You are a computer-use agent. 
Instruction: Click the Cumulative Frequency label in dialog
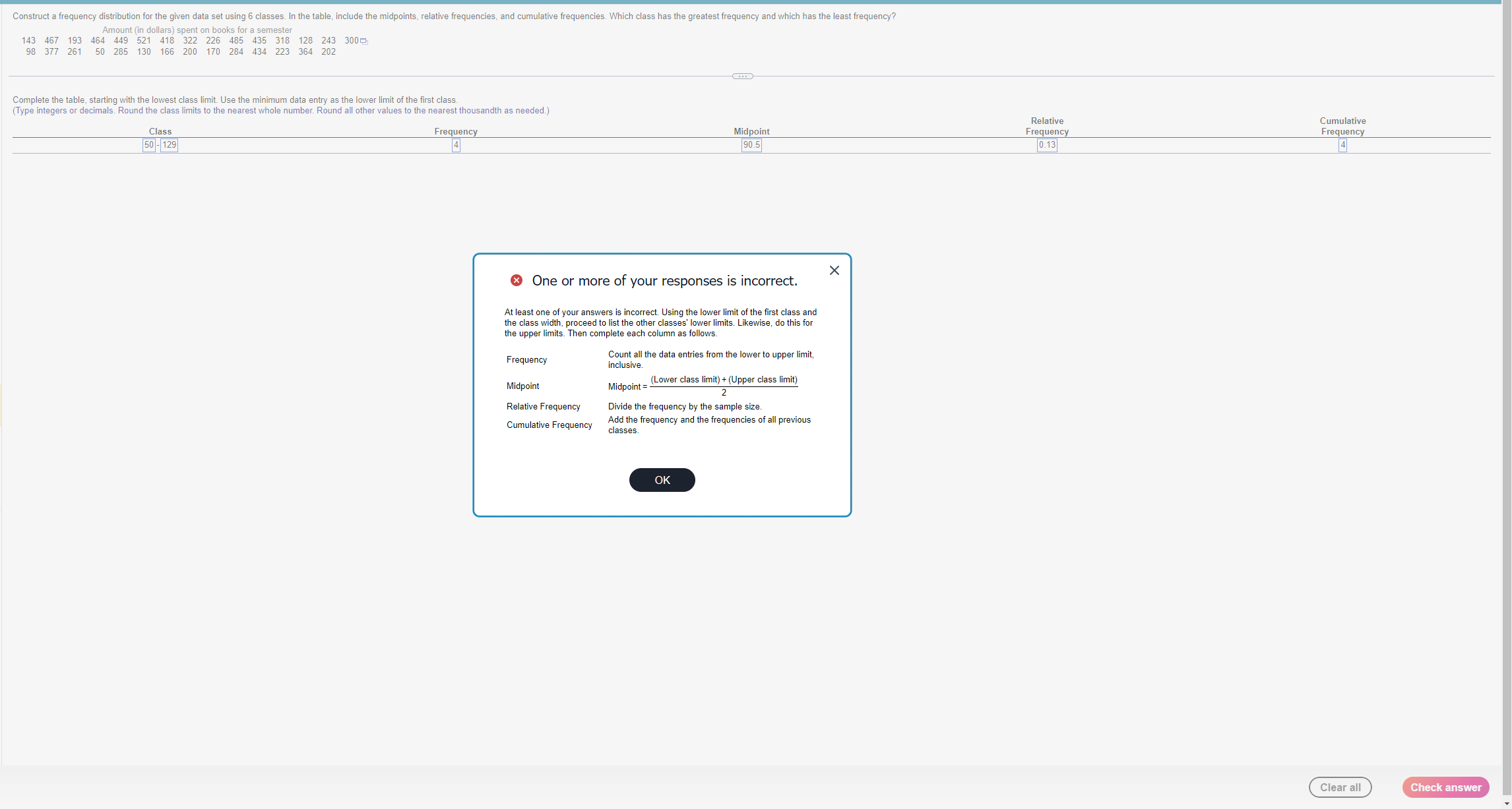click(x=549, y=425)
